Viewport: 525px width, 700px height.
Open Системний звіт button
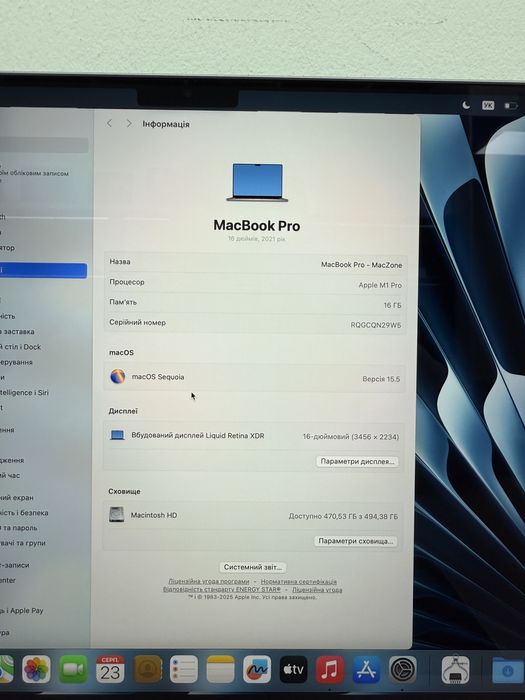click(x=253, y=567)
